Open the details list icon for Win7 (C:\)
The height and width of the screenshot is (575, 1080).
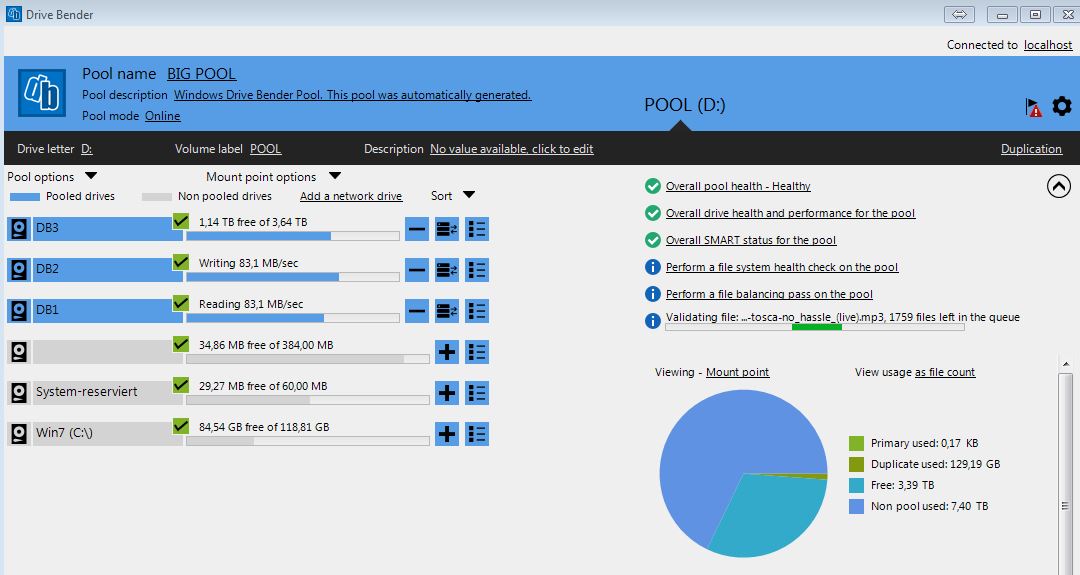[x=477, y=434]
